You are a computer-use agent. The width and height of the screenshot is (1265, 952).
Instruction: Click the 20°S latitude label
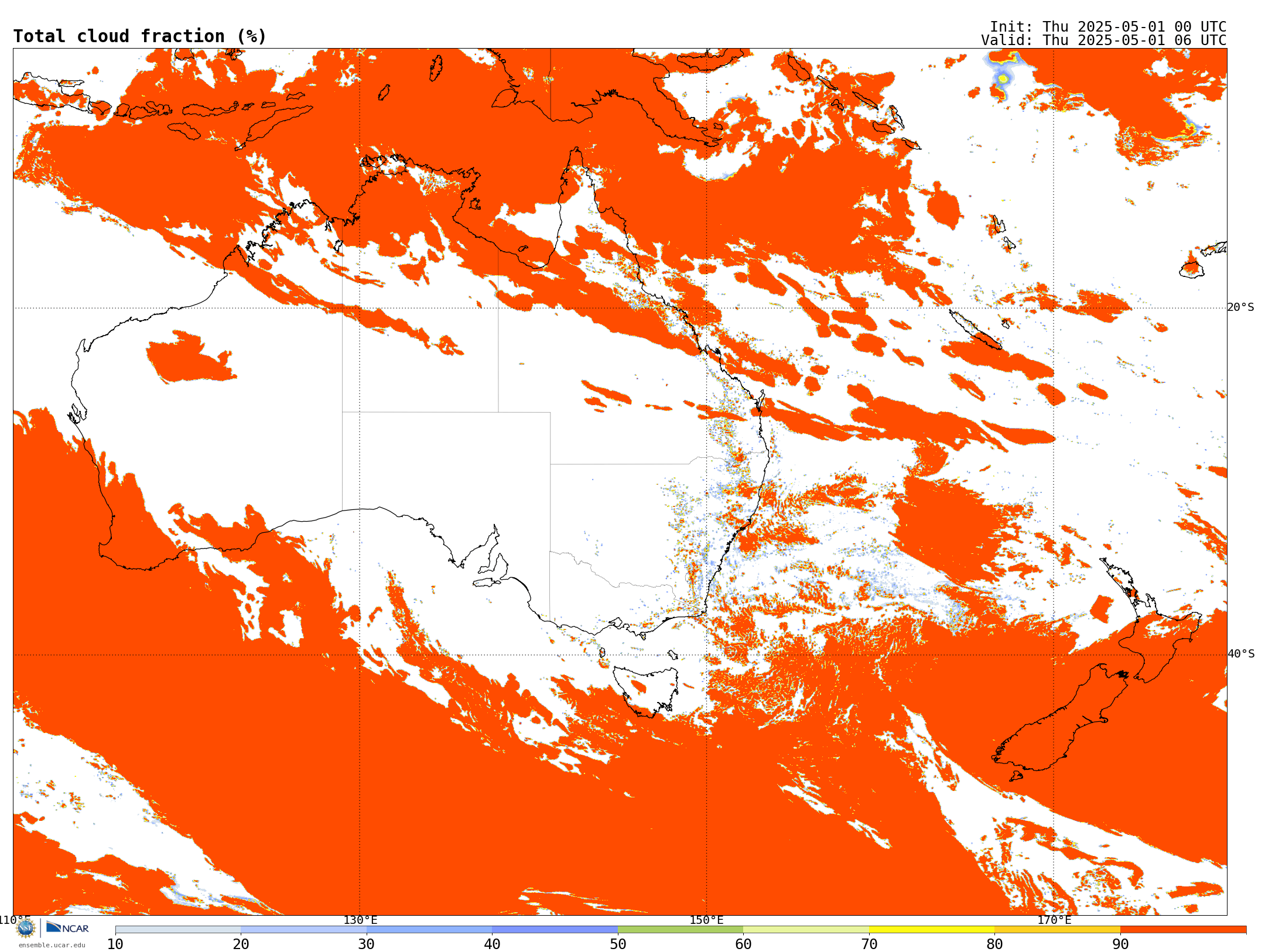1240,307
